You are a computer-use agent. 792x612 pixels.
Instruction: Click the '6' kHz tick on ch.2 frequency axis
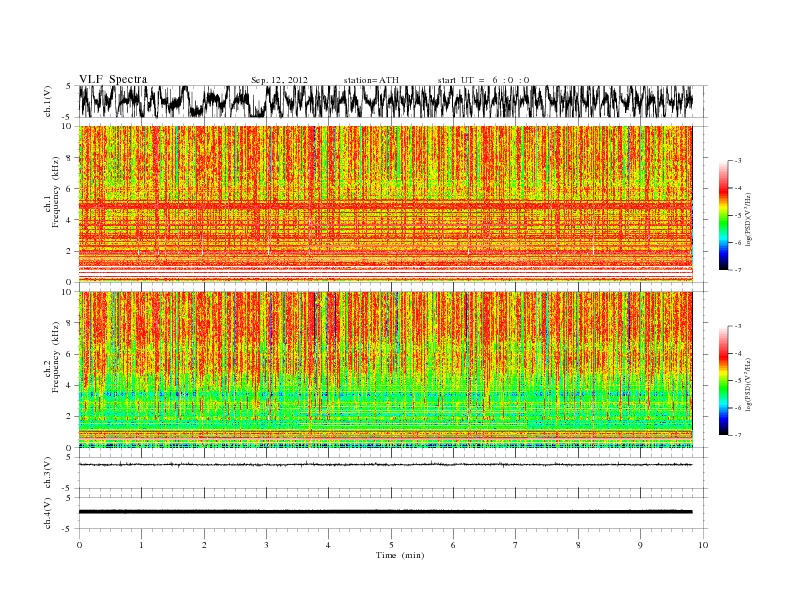click(x=69, y=354)
